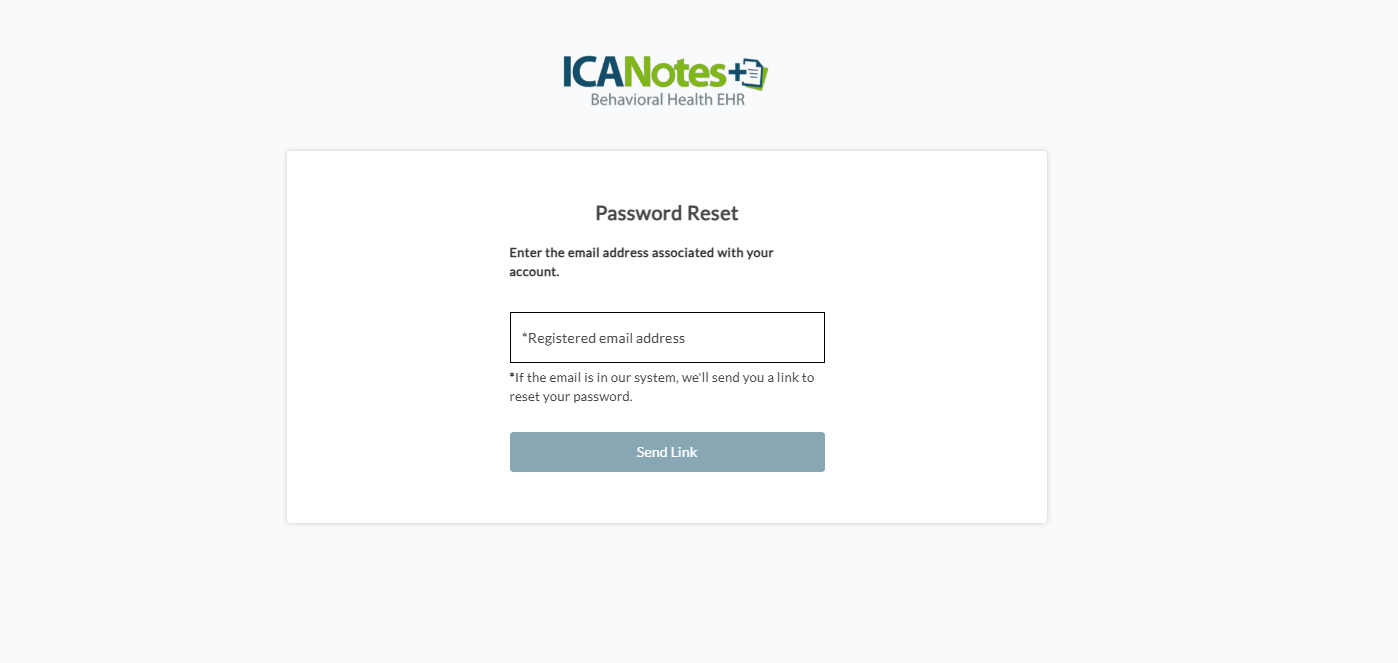Click the word "Reset" in the heading
The width and height of the screenshot is (1398, 663).
click(x=712, y=213)
